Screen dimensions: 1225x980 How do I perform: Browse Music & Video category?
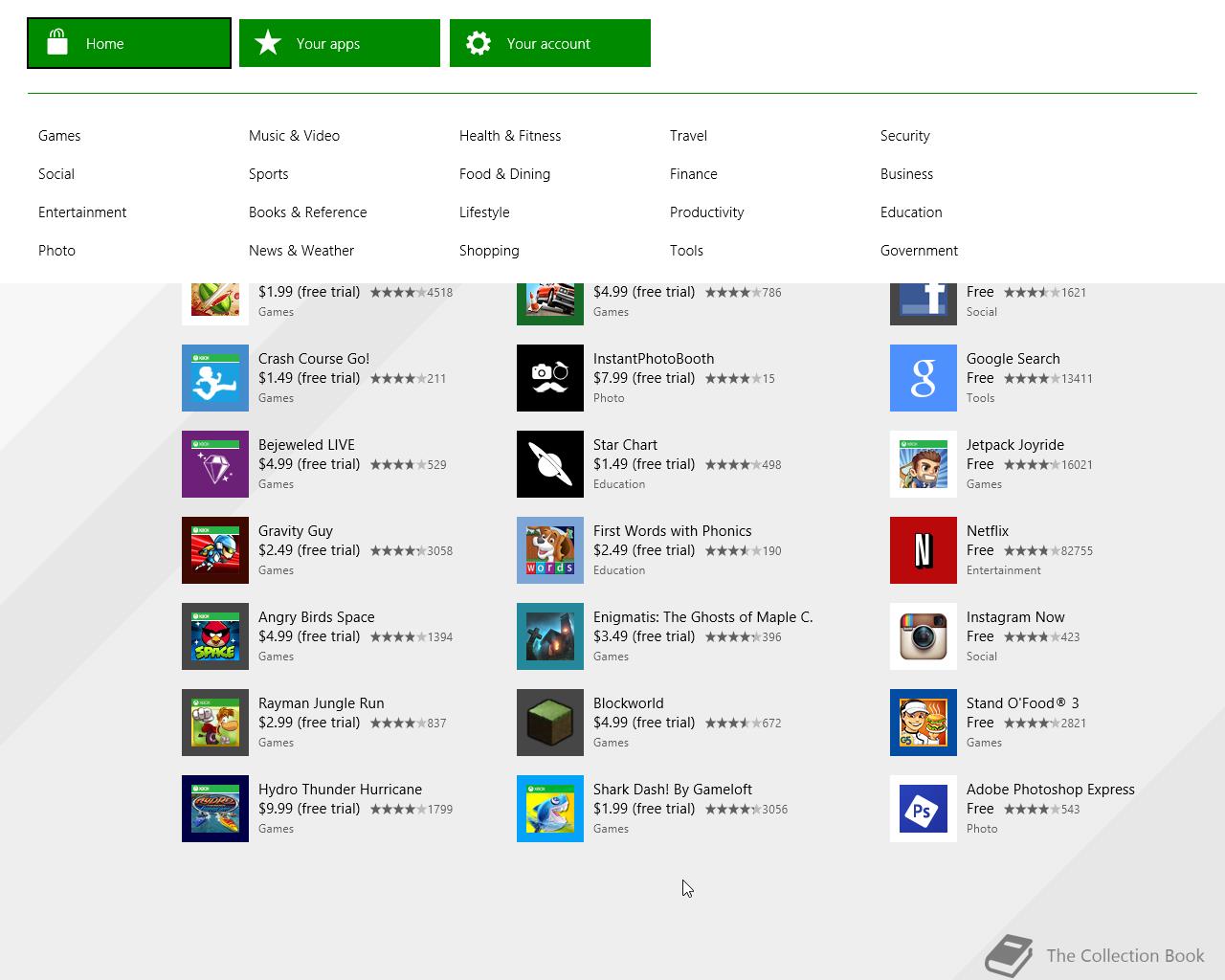coord(294,136)
